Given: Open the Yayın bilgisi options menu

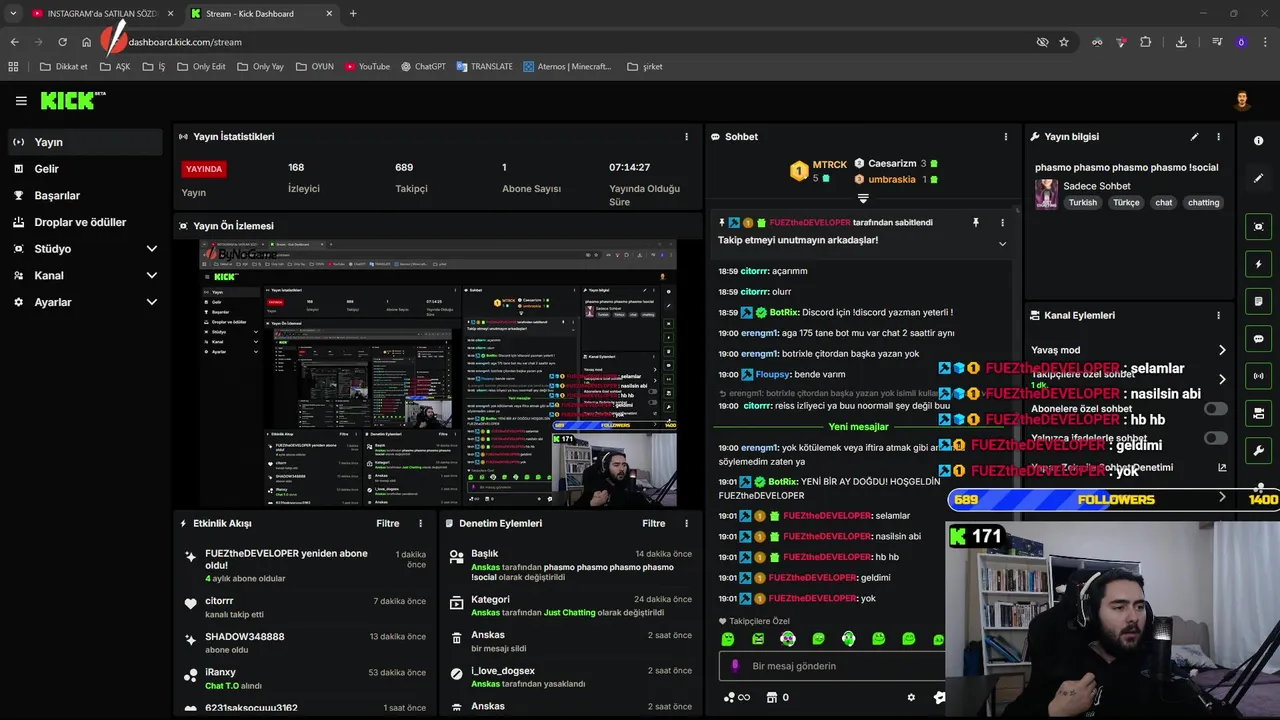Looking at the screenshot, I should tap(1218, 137).
